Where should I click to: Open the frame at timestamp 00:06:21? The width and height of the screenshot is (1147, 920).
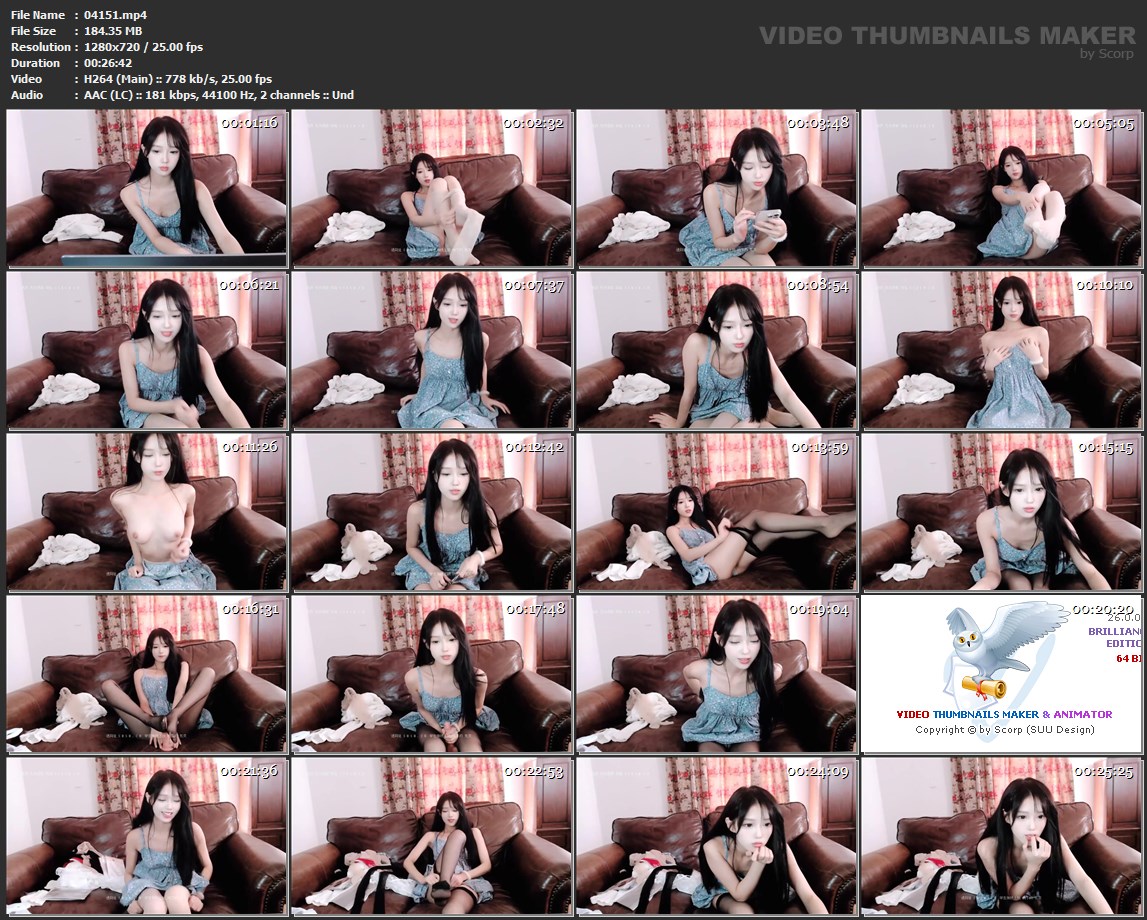point(147,350)
